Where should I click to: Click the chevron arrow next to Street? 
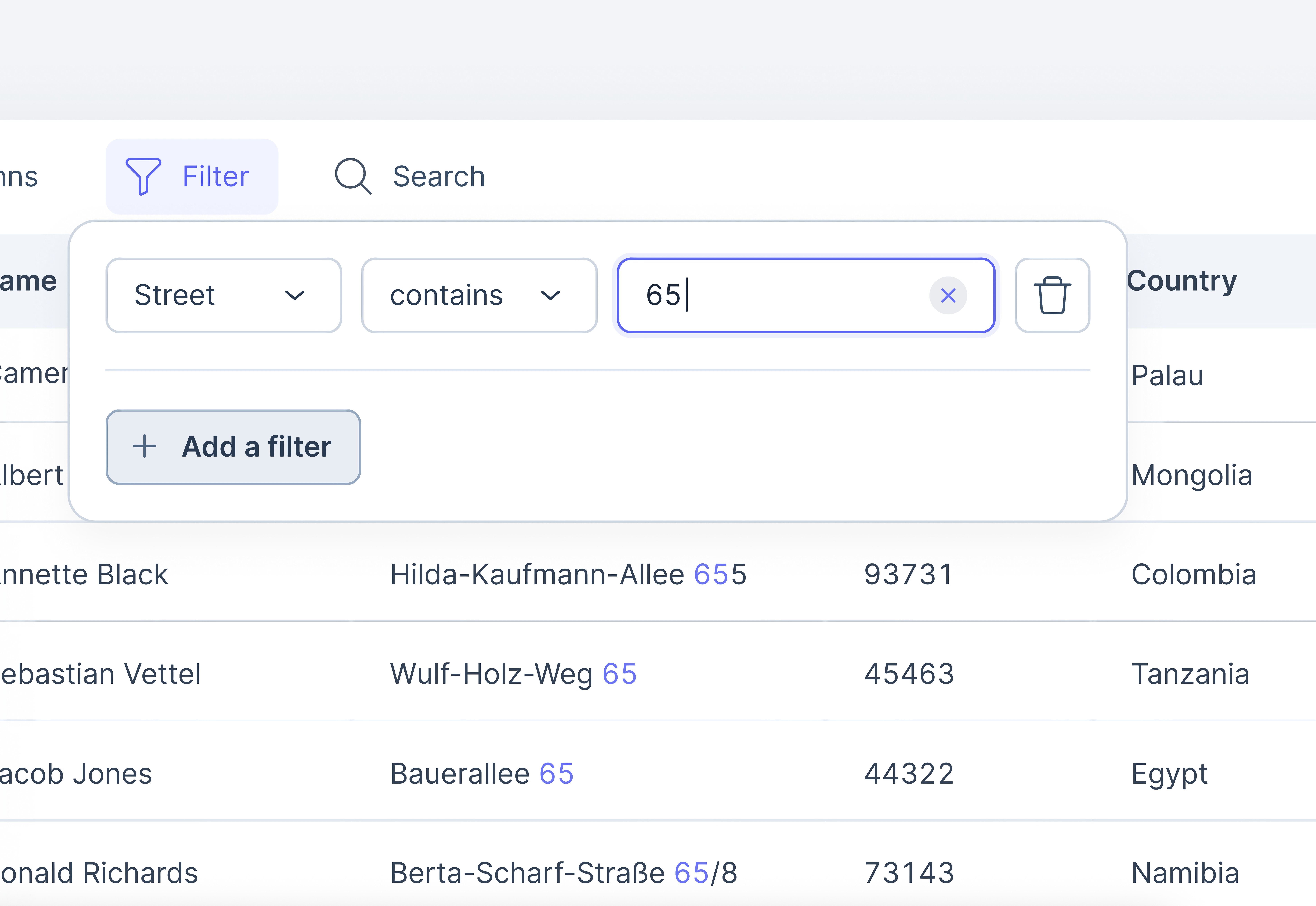click(294, 295)
